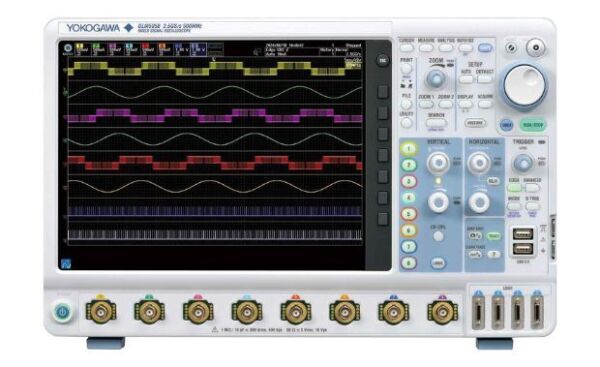Push the DEFAULT setup key
This screenshot has width=600, height=367.
pyautogui.click(x=484, y=79)
